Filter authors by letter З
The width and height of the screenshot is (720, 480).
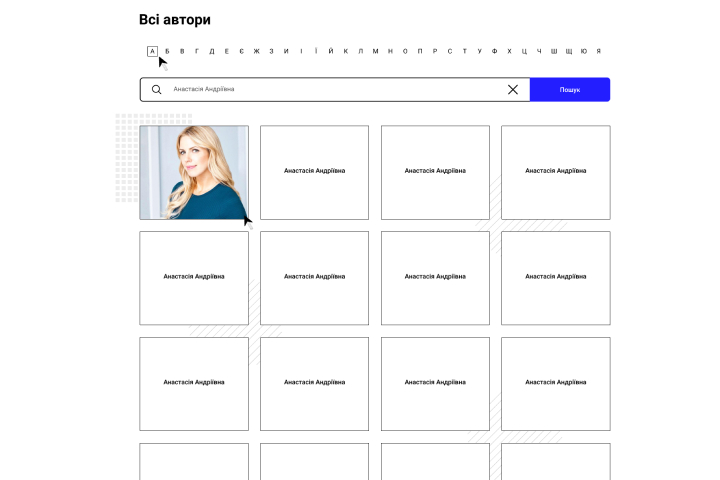[x=271, y=51]
